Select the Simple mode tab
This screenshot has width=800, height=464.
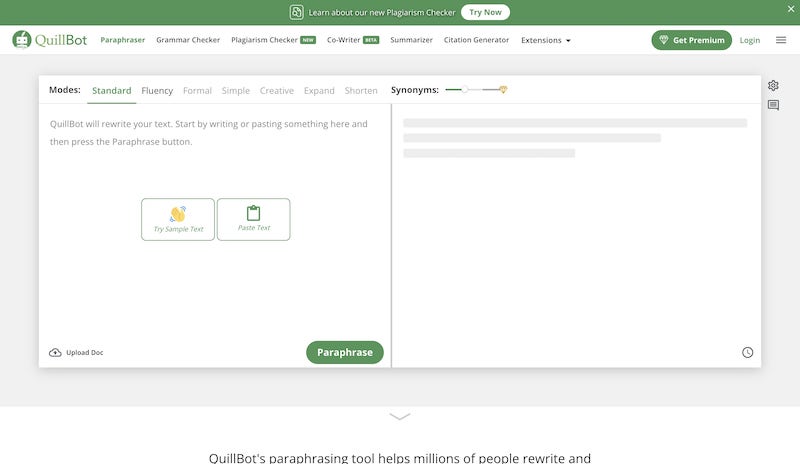236,90
